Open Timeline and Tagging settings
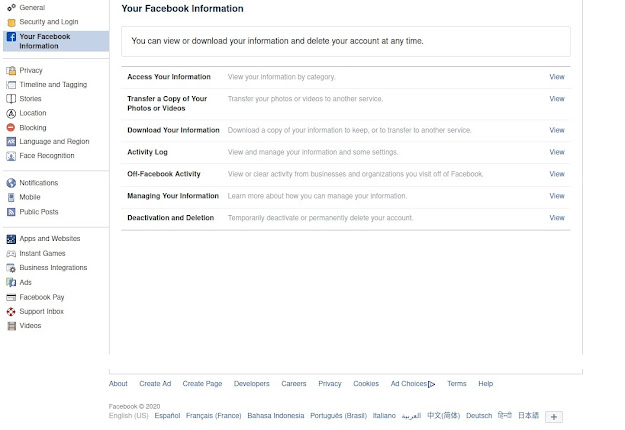The height and width of the screenshot is (430, 625). (53, 85)
